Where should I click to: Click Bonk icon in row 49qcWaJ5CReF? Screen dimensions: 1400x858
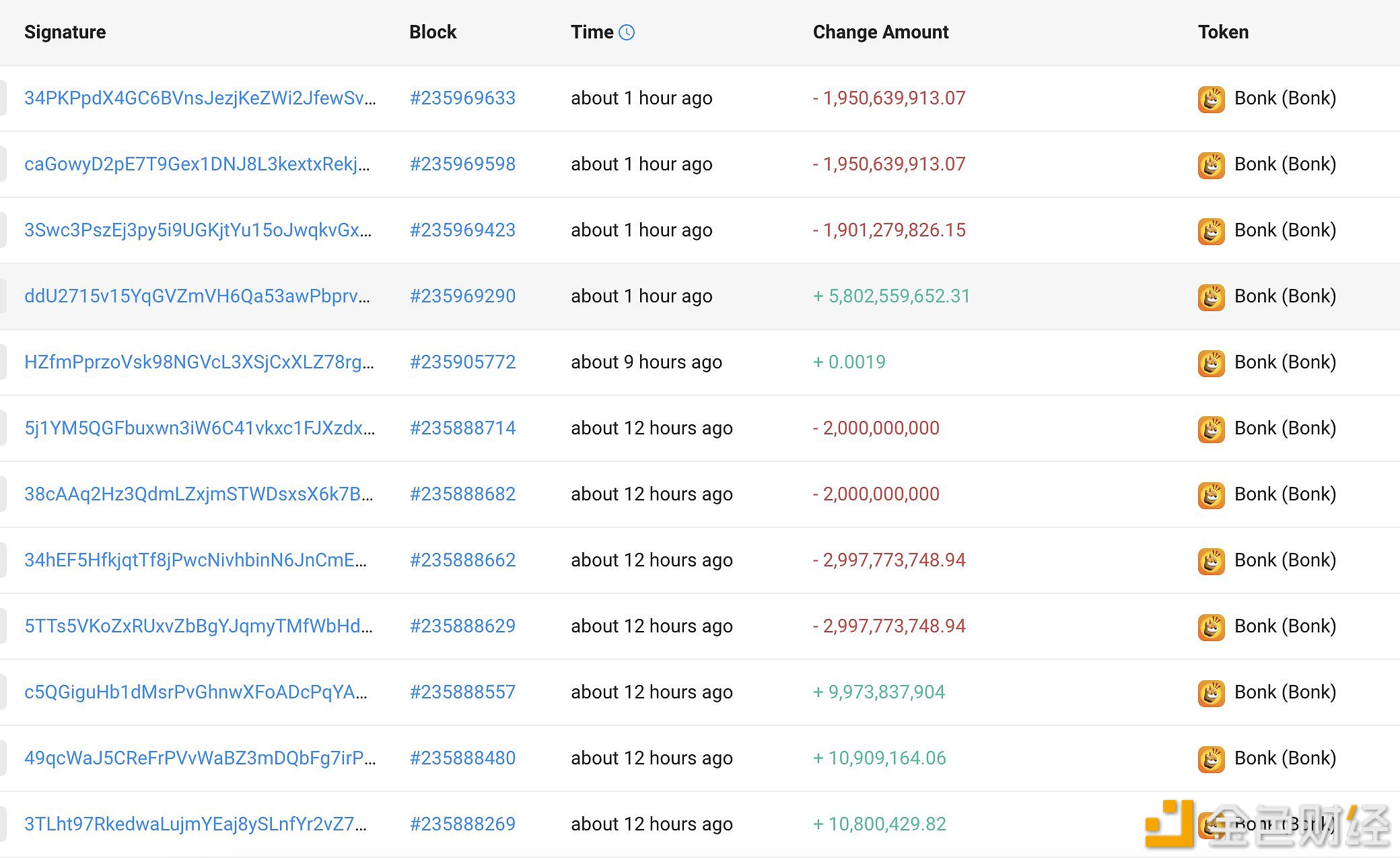click(1212, 759)
